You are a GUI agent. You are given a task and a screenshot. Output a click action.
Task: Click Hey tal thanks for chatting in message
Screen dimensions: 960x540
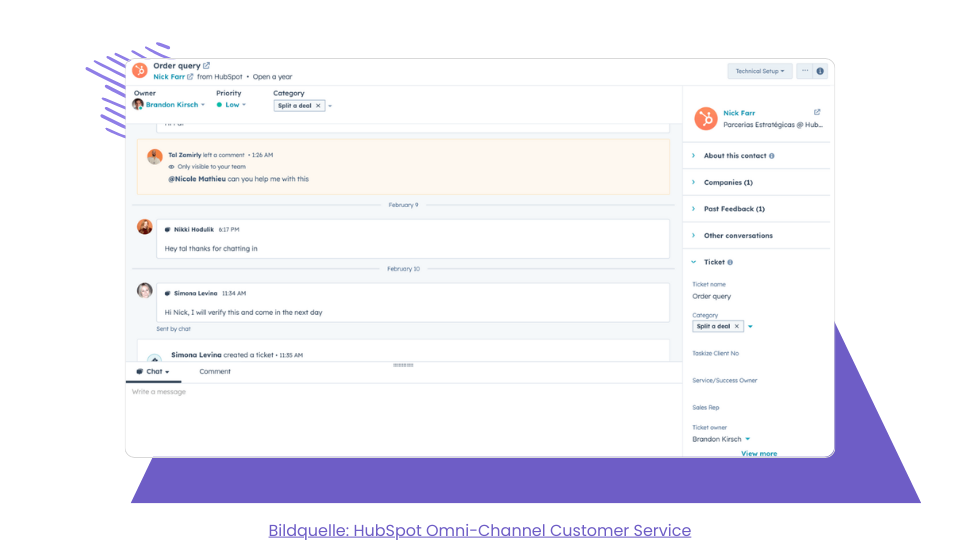coord(211,249)
